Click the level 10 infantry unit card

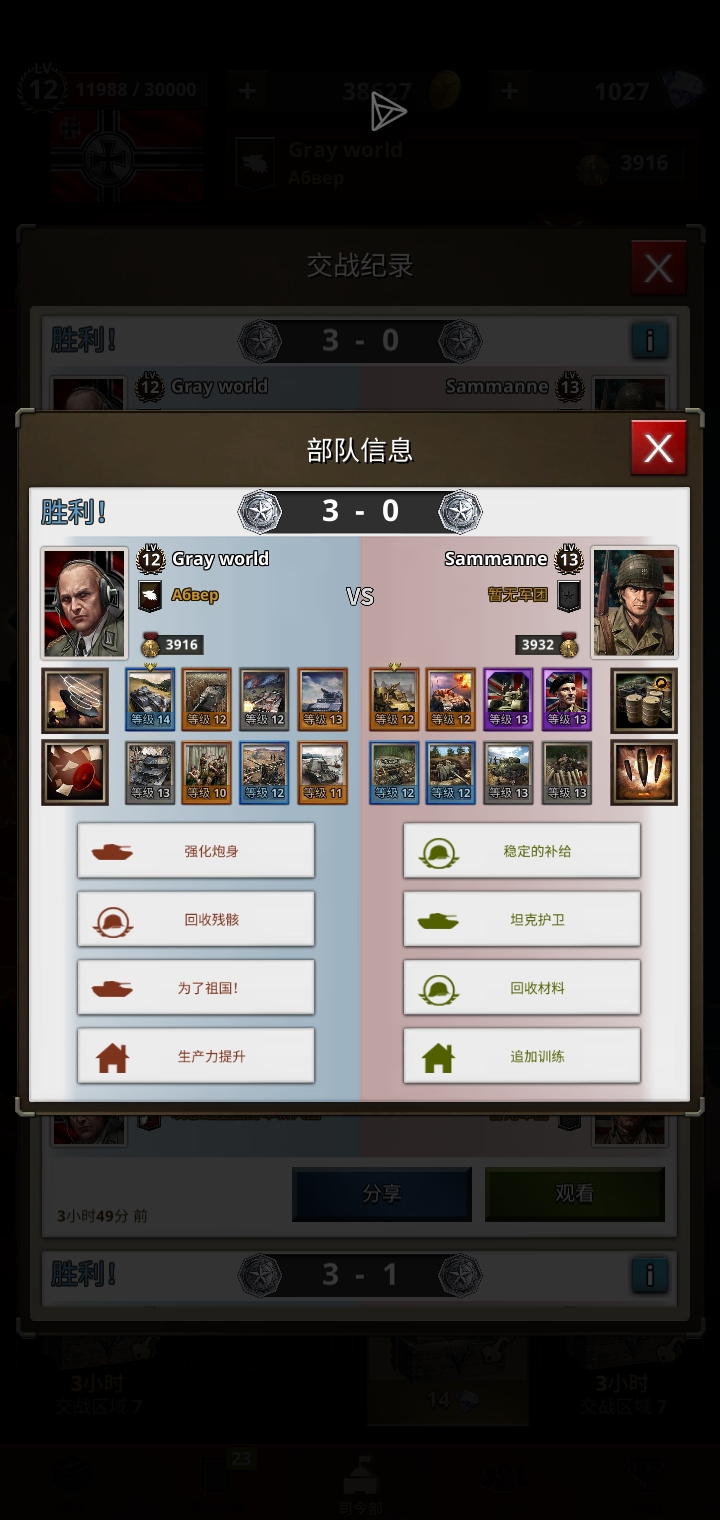pos(207,772)
